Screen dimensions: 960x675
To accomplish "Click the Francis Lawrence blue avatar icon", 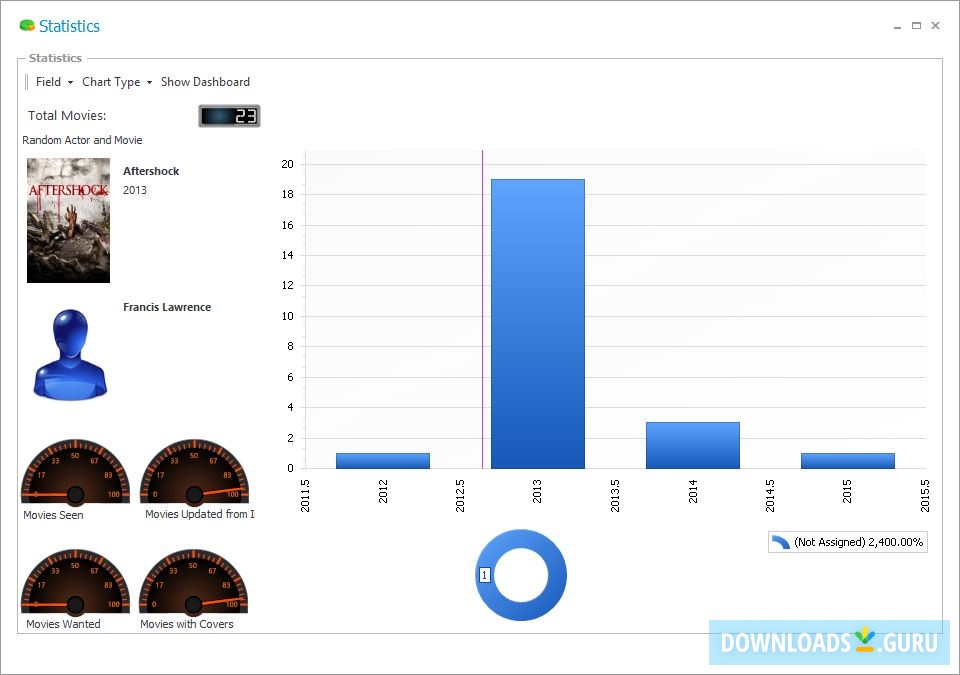I will 68,350.
